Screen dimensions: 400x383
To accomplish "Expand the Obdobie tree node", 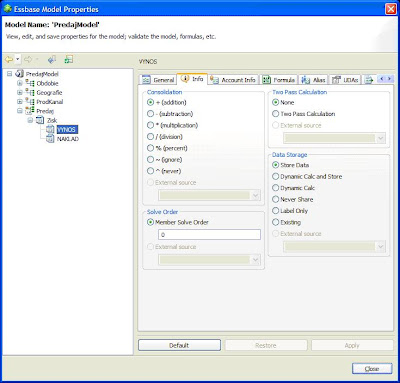I will tap(20, 83).
